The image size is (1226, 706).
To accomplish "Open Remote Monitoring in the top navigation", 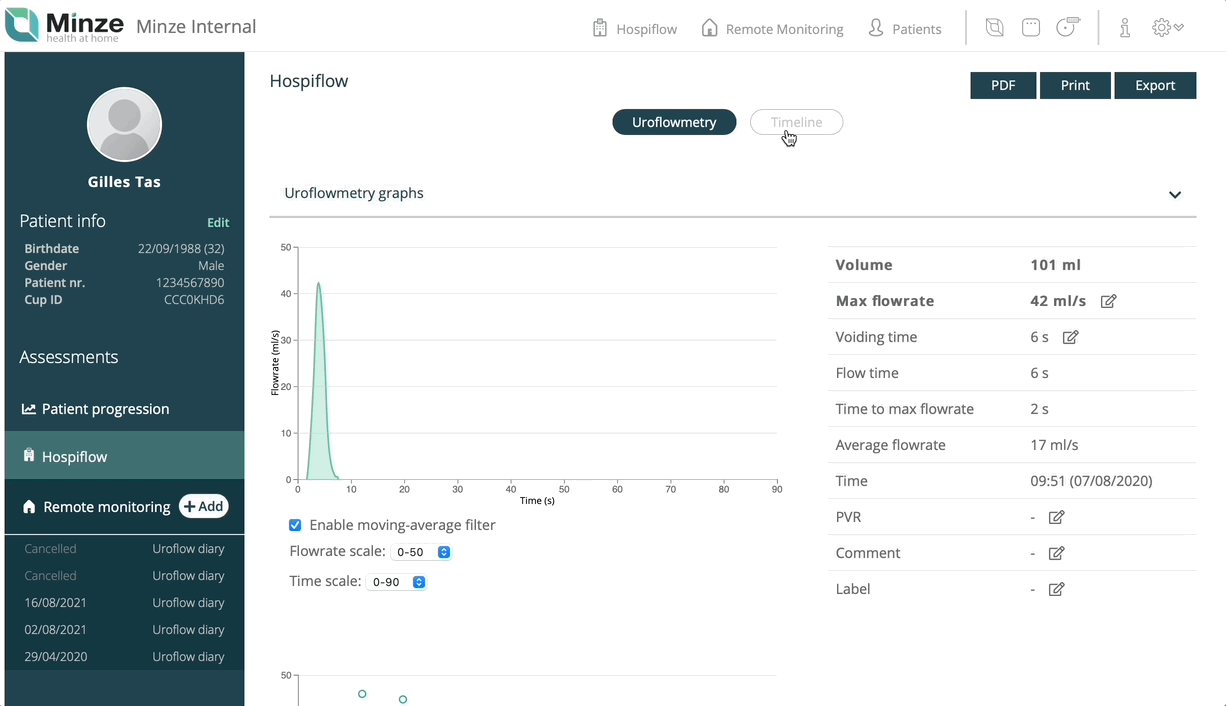I will click(x=772, y=29).
